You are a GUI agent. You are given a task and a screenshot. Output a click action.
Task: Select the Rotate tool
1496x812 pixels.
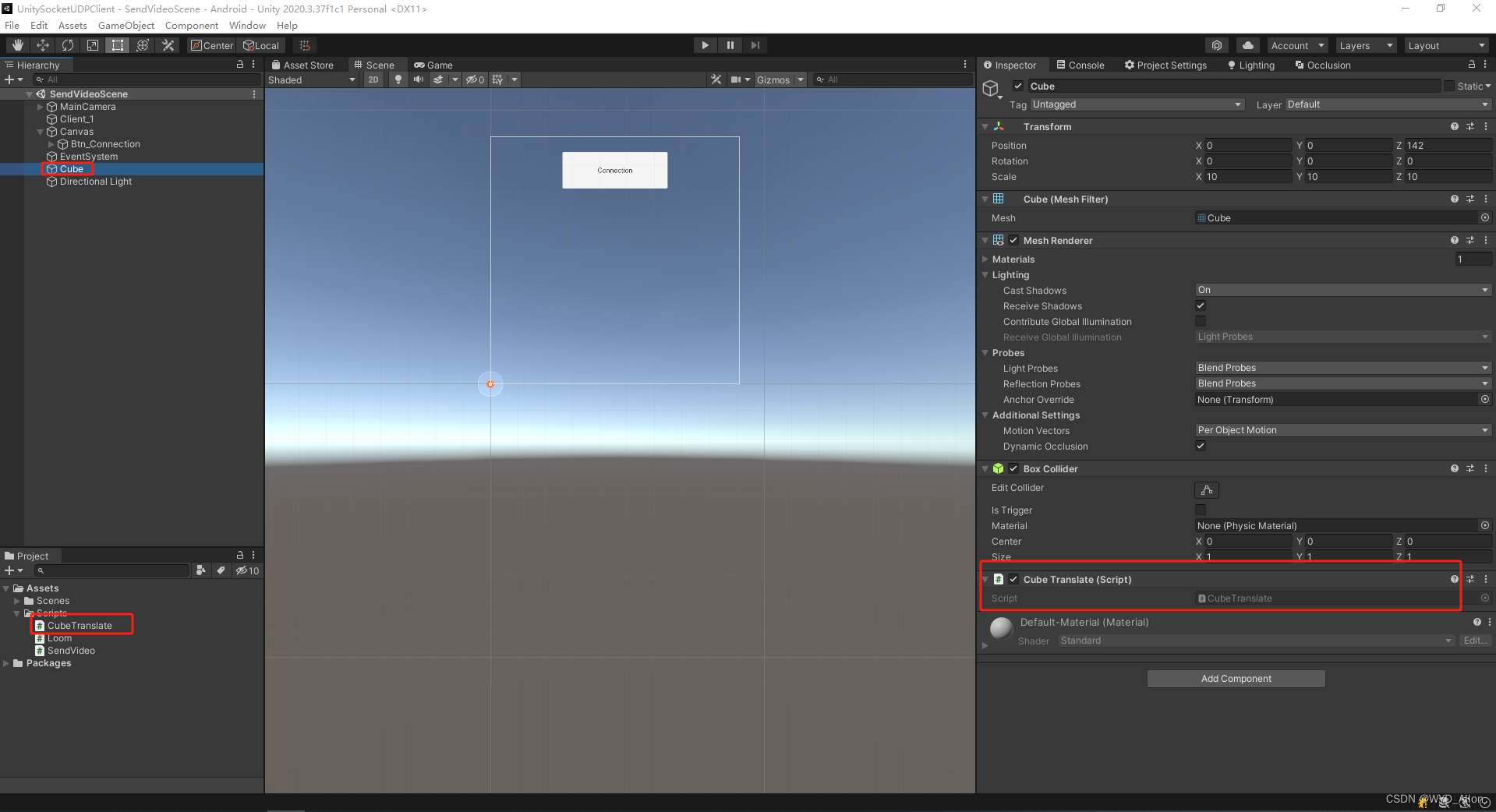click(68, 44)
